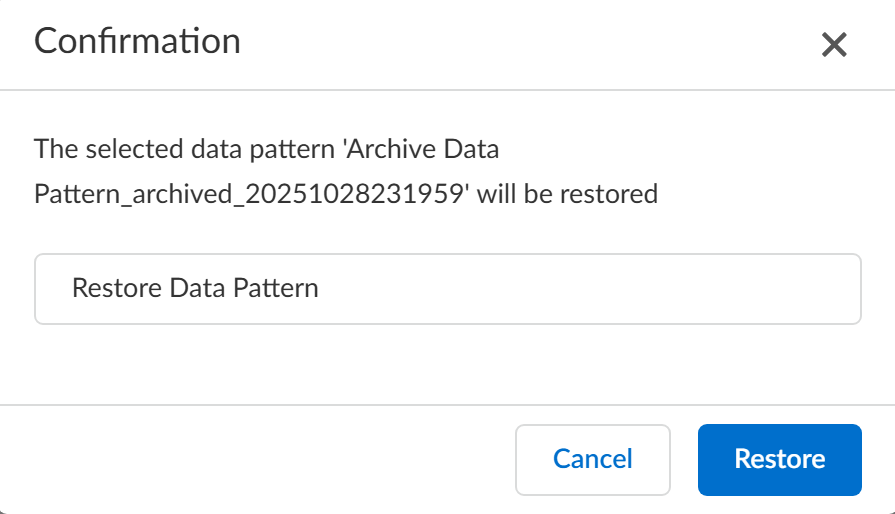
Task: Click the word 'Restore' inside the input field
Action: pyautogui.click(x=116, y=289)
